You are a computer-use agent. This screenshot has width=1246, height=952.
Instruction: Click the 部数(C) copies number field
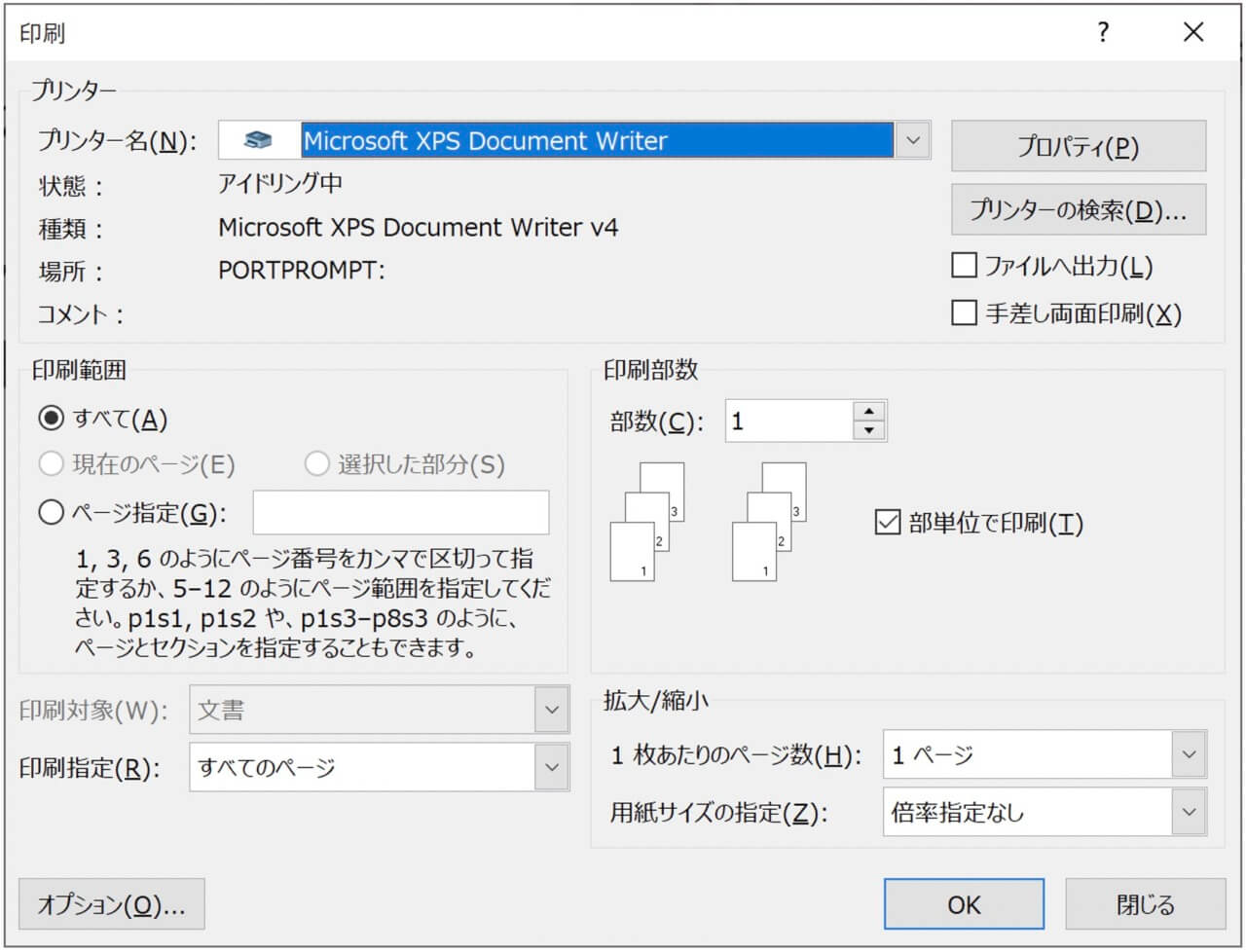pos(788,421)
